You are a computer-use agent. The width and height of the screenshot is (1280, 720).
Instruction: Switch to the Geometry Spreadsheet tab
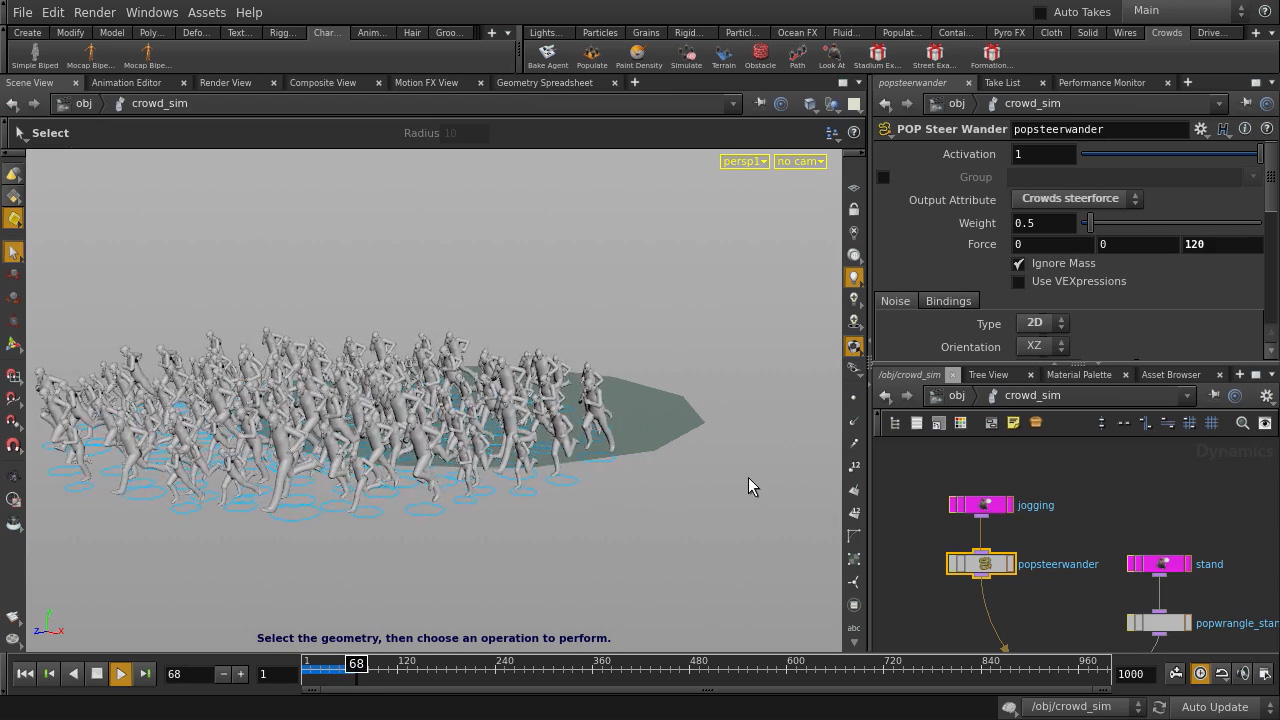click(544, 83)
